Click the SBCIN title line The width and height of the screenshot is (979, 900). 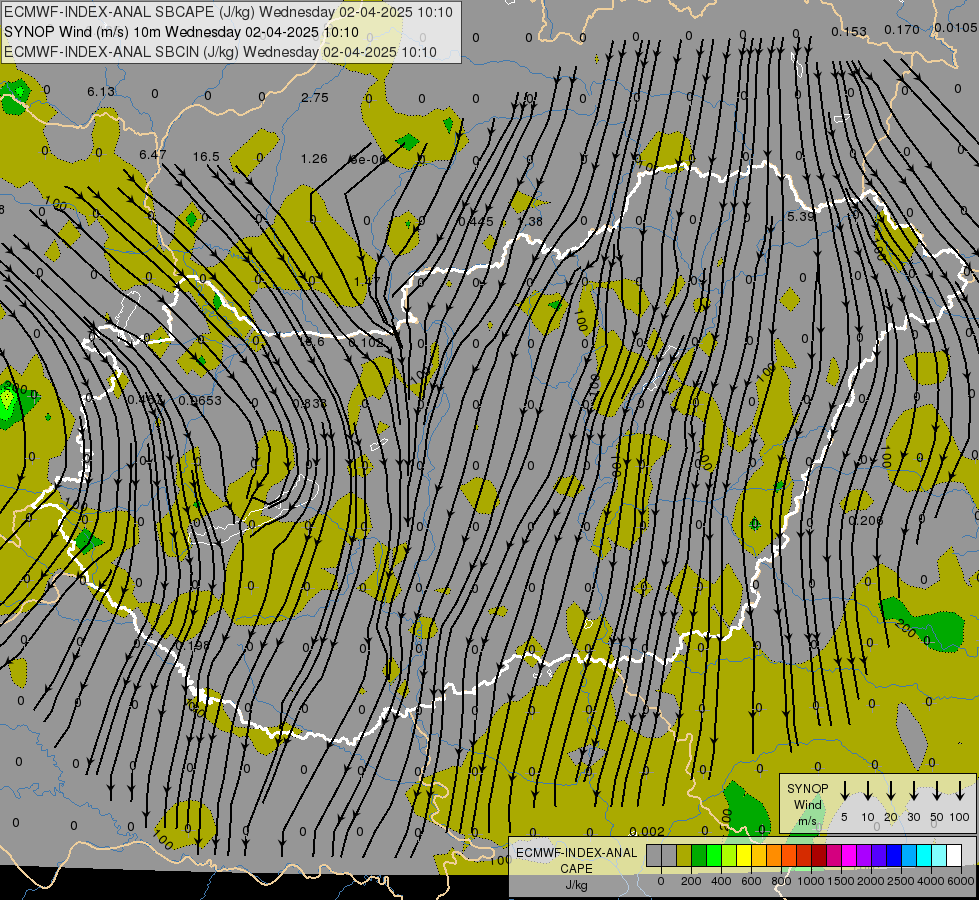pyautogui.click(x=220, y=52)
